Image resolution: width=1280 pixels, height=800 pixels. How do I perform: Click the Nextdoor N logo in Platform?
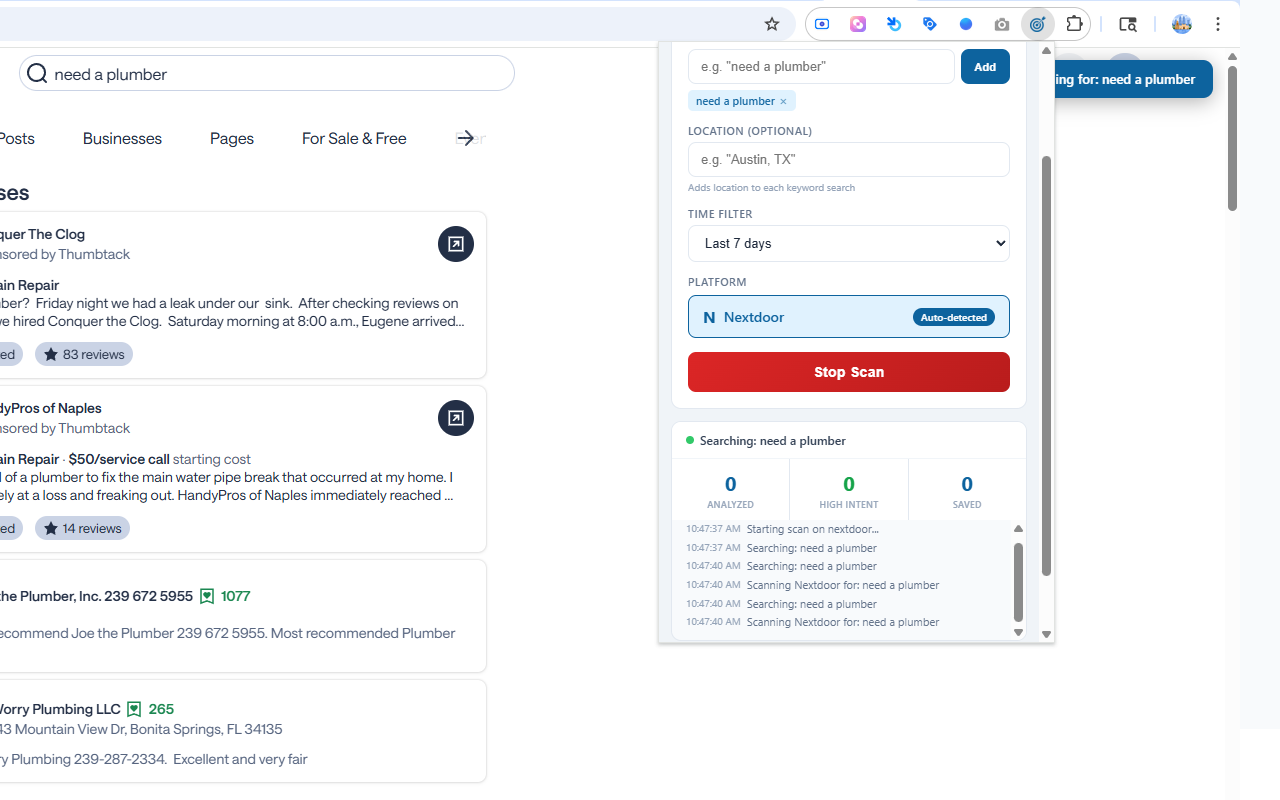[x=709, y=317]
